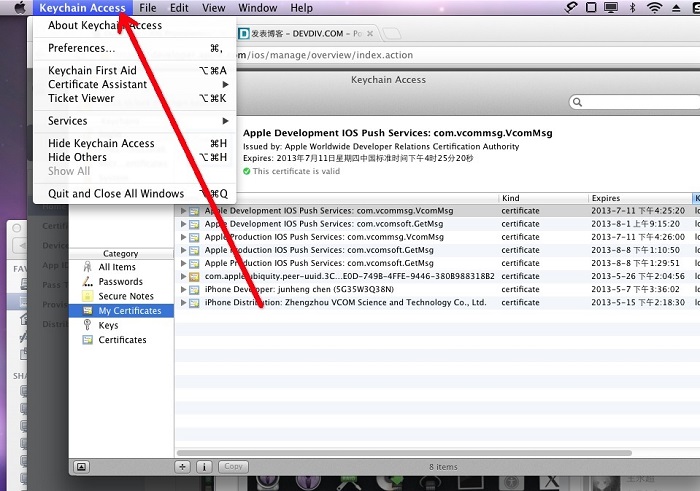Open the Help menu
This screenshot has width=700, height=491.
[301, 8]
